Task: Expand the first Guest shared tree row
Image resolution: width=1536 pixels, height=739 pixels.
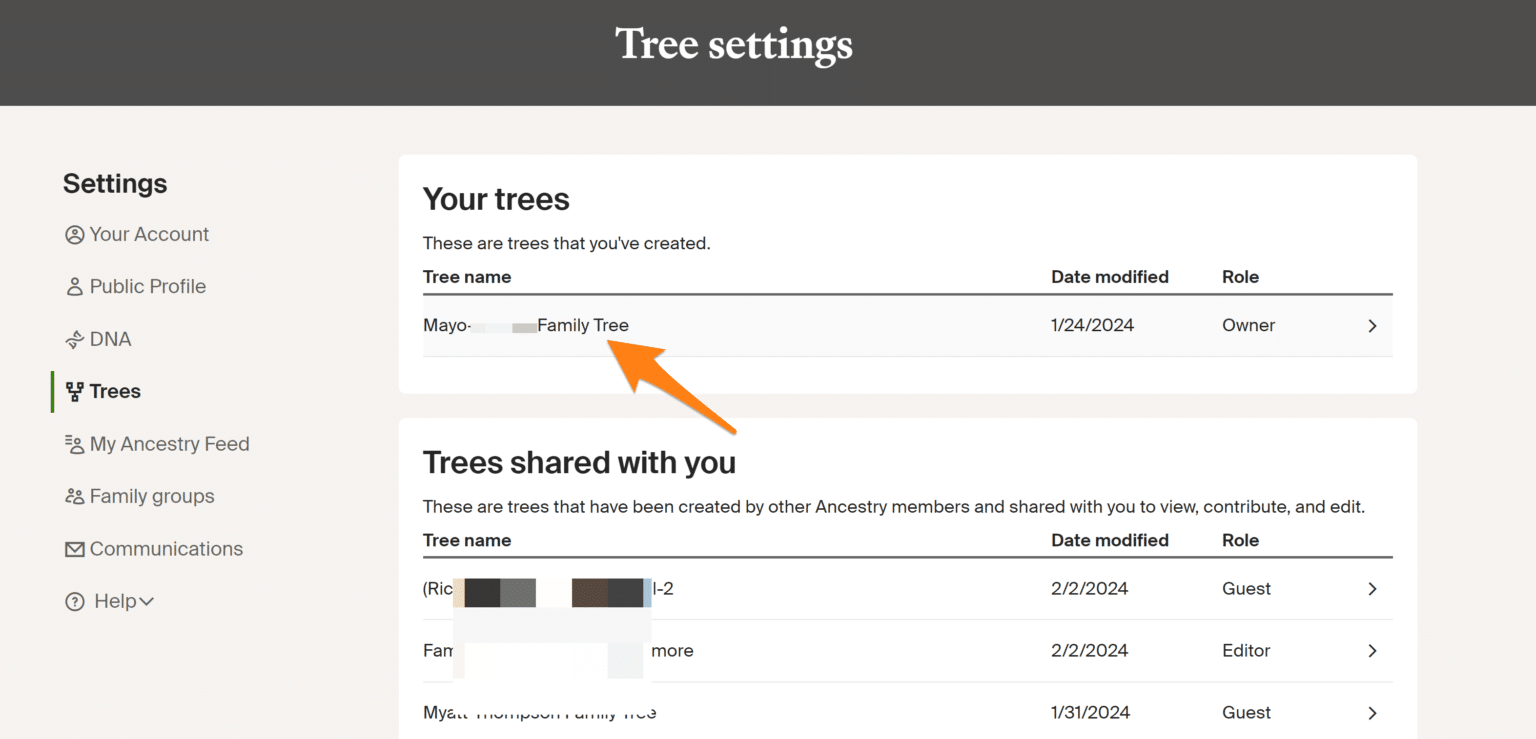Action: pyautogui.click(x=1372, y=589)
